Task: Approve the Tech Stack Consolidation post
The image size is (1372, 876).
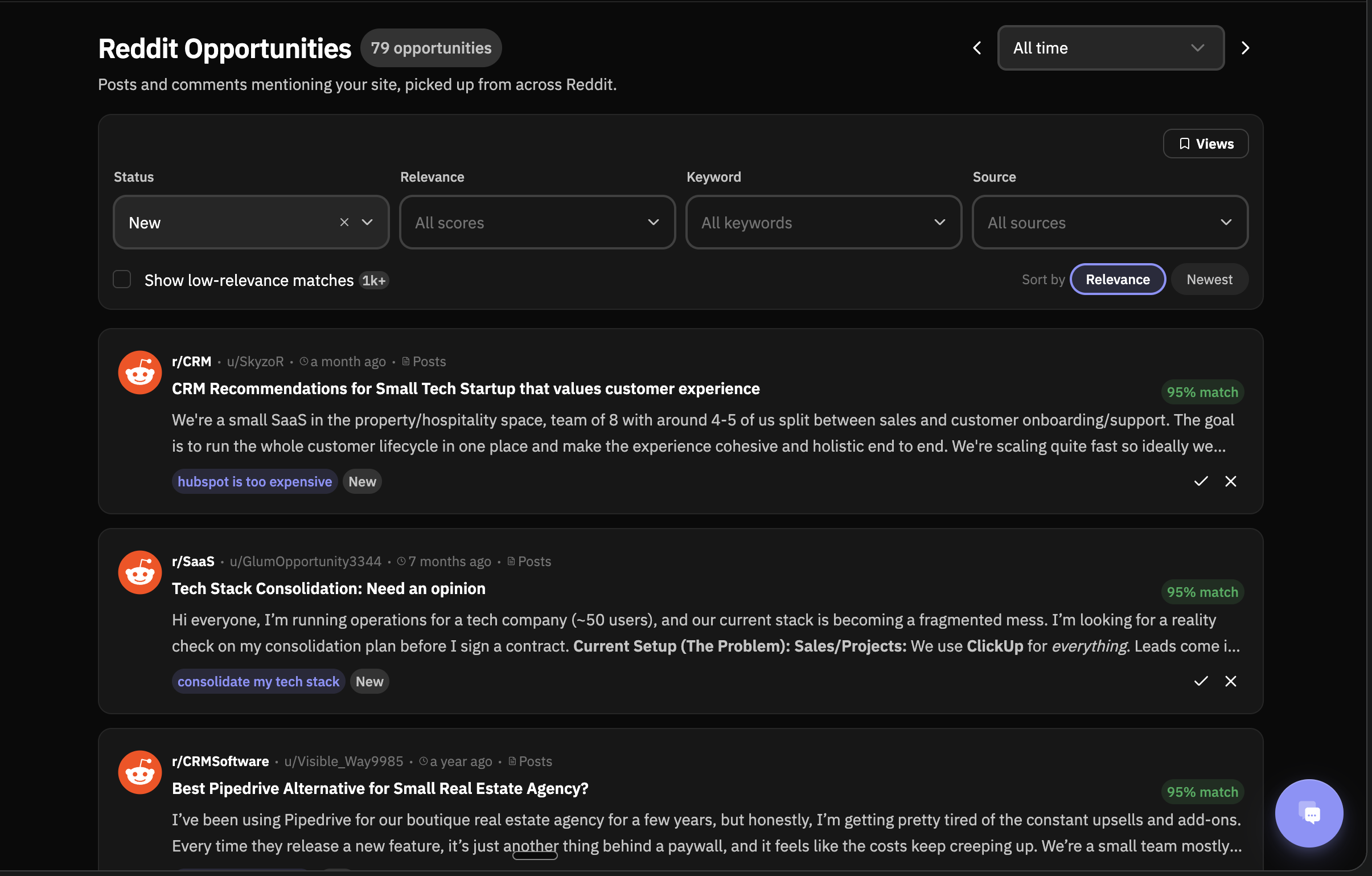Action: [x=1201, y=681]
